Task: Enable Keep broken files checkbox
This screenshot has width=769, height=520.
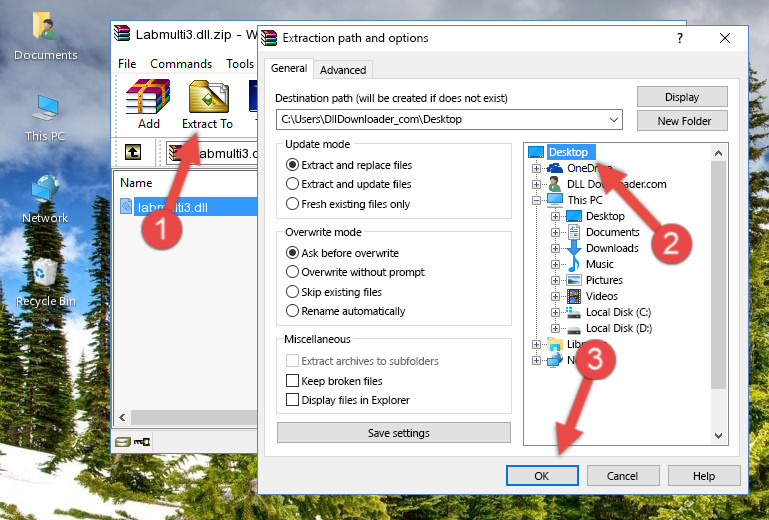Action: tap(292, 381)
